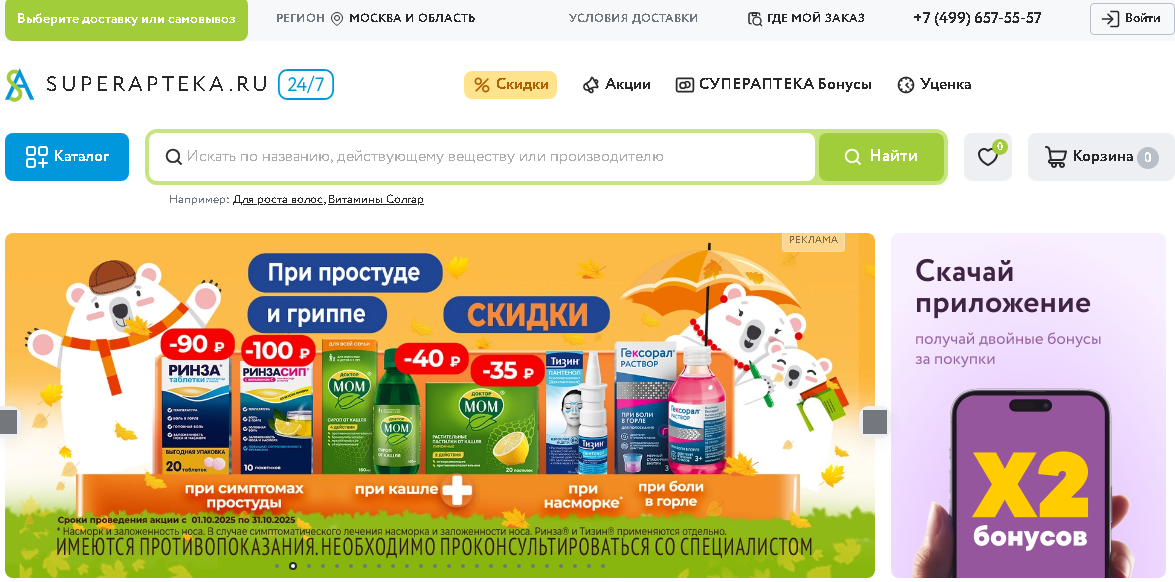Open Скидки percent discounts section
This screenshot has width=1175, height=582.
510,85
